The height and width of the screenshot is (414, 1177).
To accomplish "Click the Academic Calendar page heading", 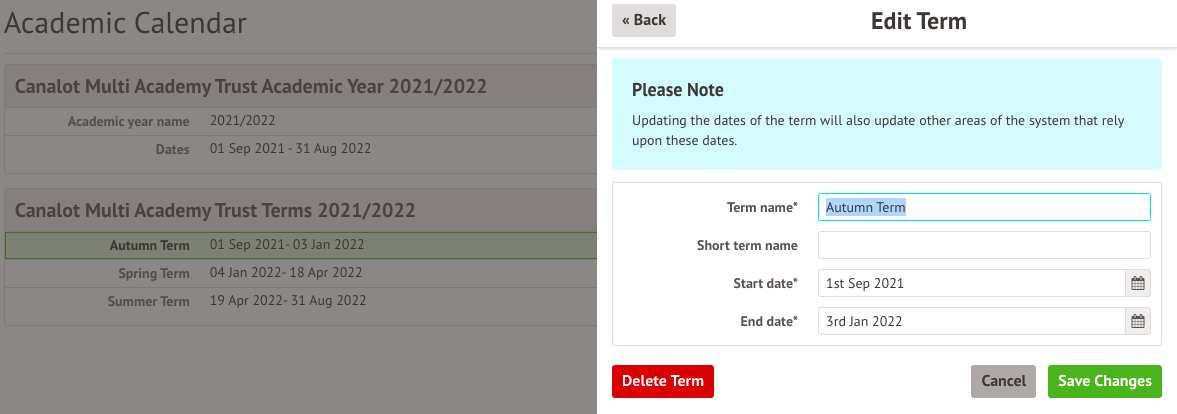I will click(125, 23).
